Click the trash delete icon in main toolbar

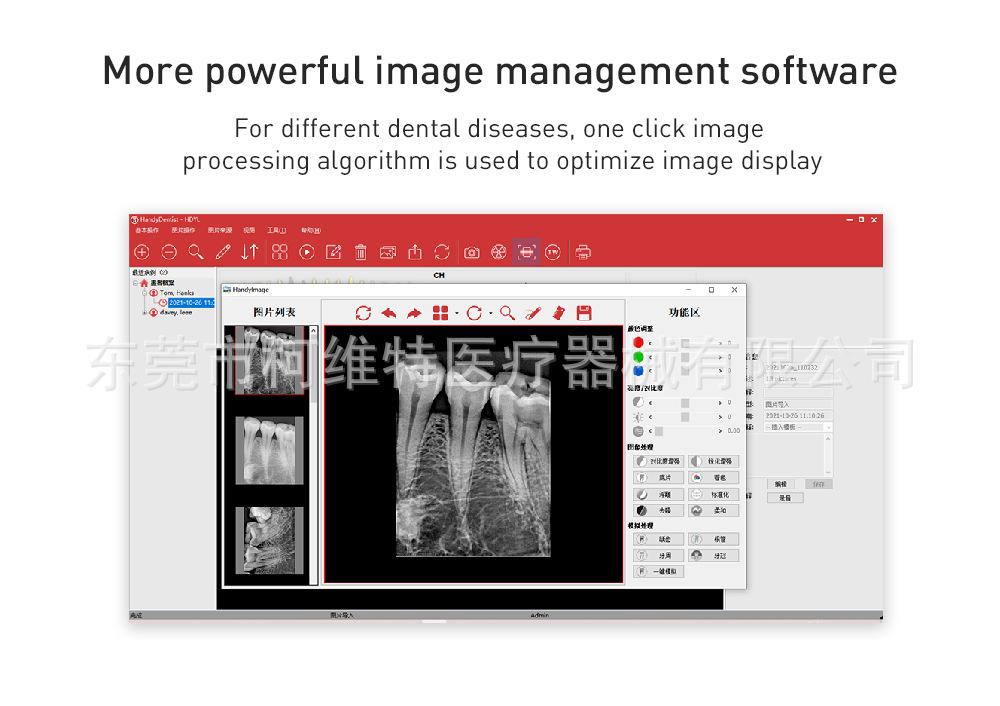(361, 252)
